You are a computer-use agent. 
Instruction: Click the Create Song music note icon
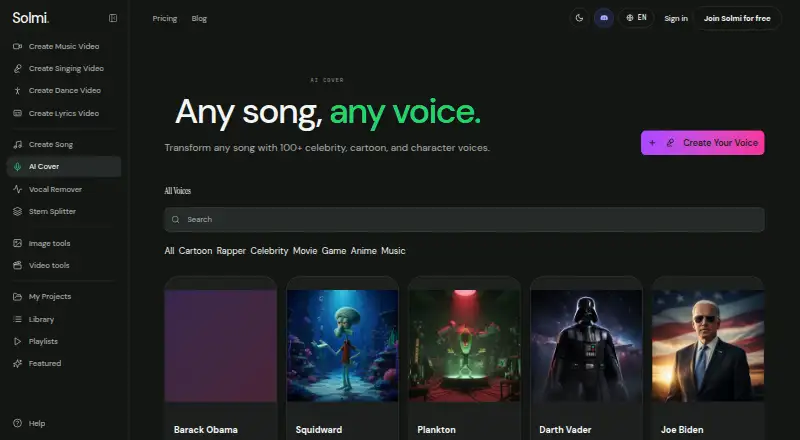pyautogui.click(x=17, y=144)
